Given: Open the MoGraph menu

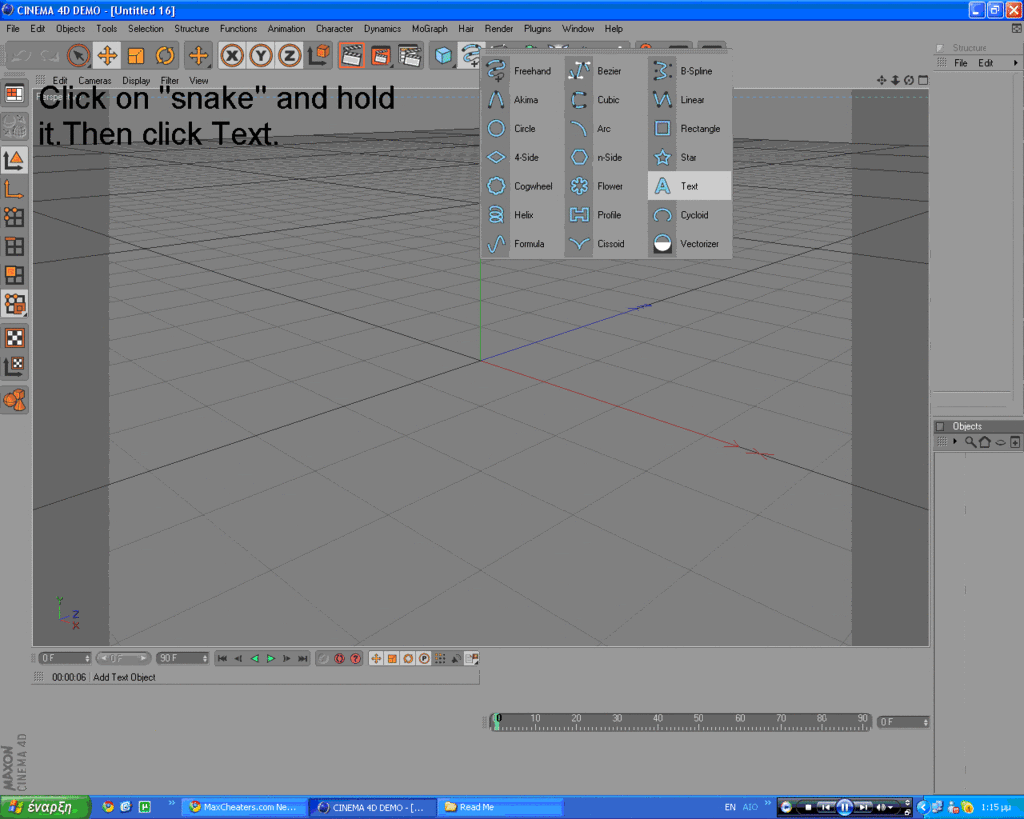Looking at the screenshot, I should 429,29.
